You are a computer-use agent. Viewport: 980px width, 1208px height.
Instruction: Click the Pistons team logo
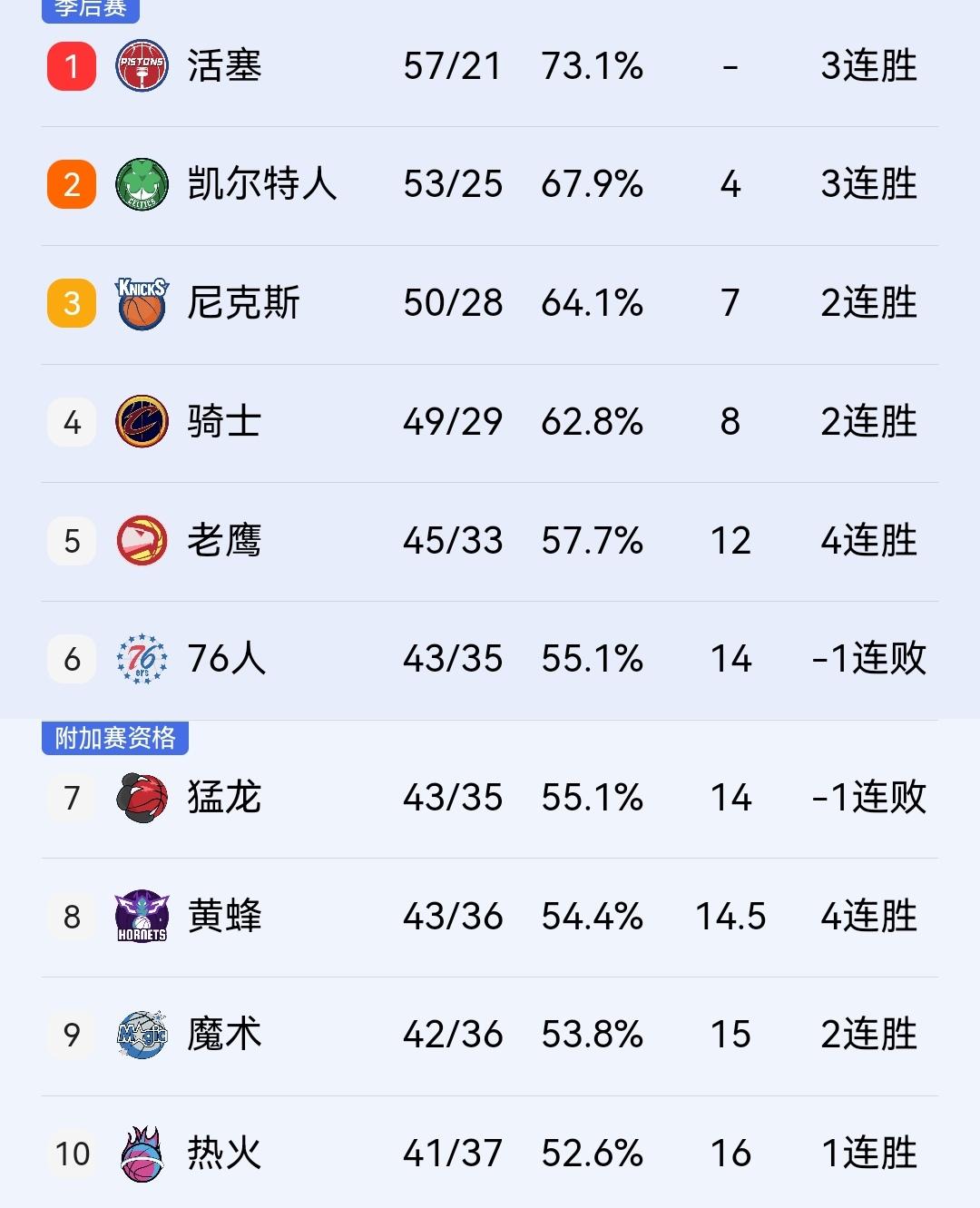(141, 64)
